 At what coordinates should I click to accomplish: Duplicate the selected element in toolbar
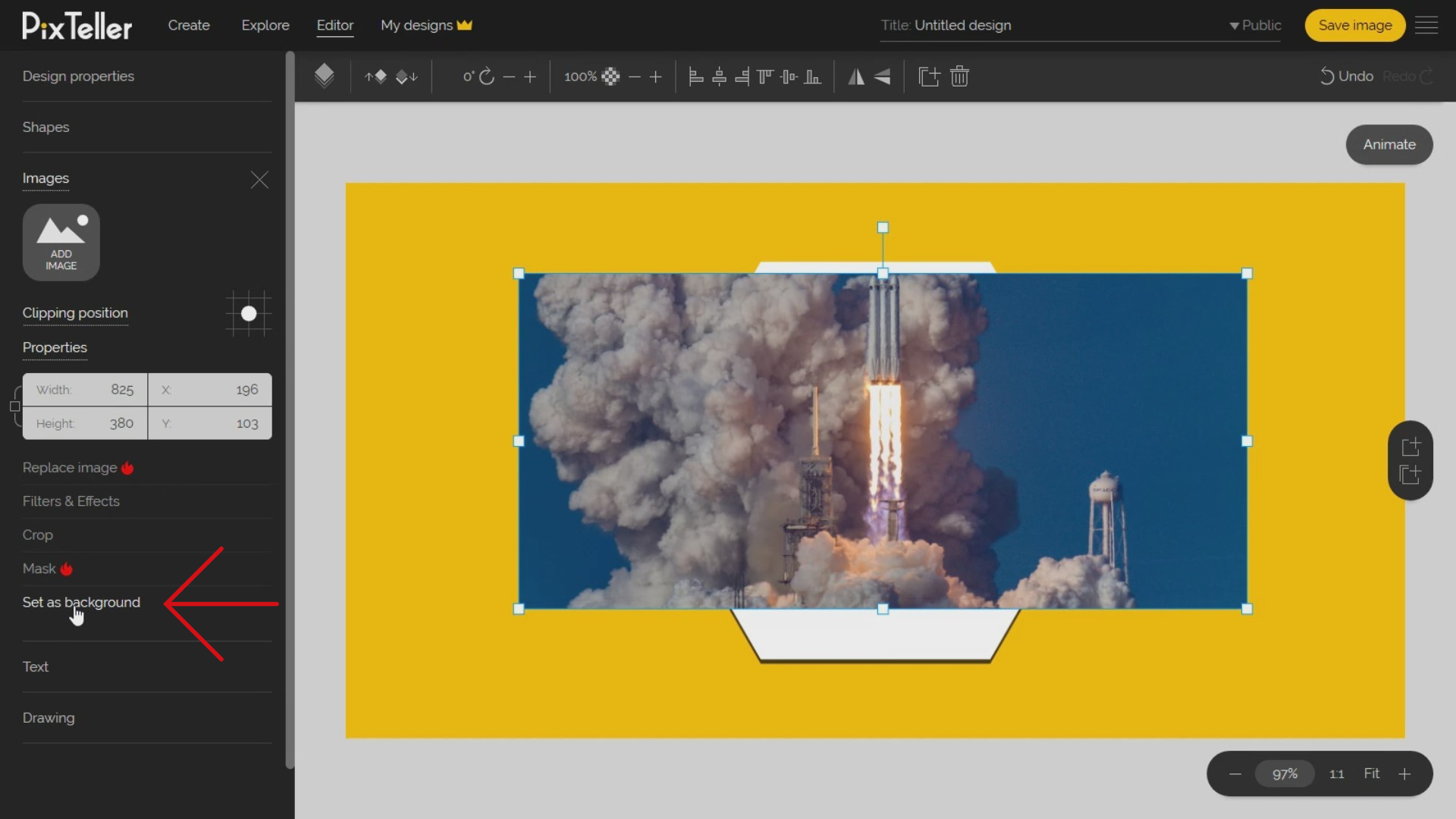929,76
